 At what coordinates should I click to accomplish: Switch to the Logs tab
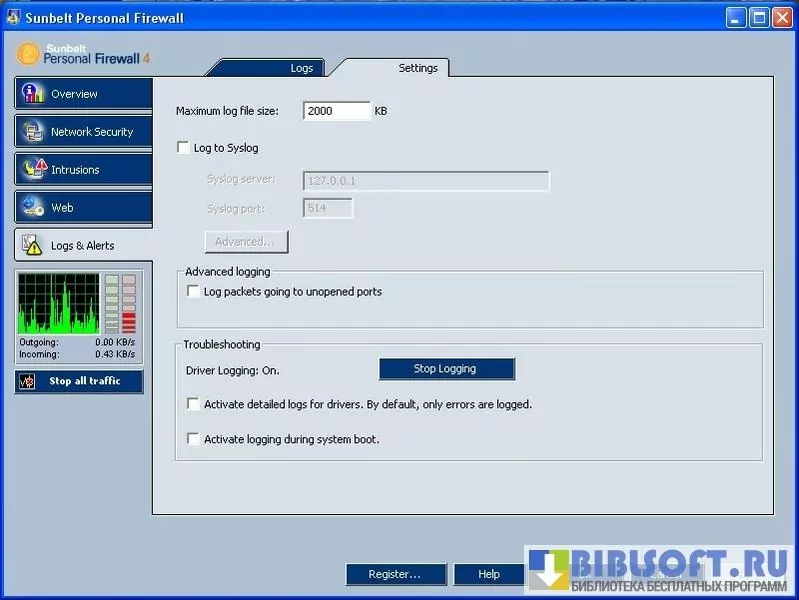click(x=301, y=68)
